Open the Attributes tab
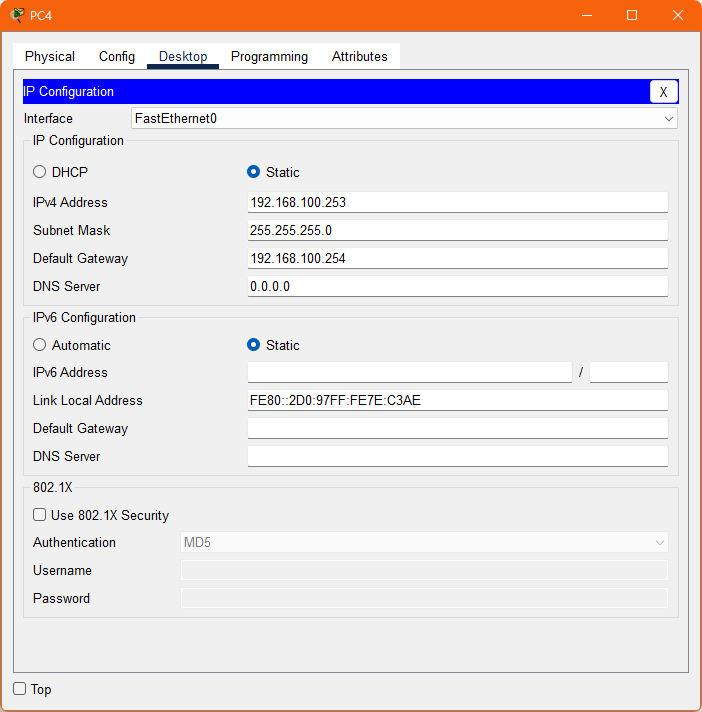 tap(360, 56)
